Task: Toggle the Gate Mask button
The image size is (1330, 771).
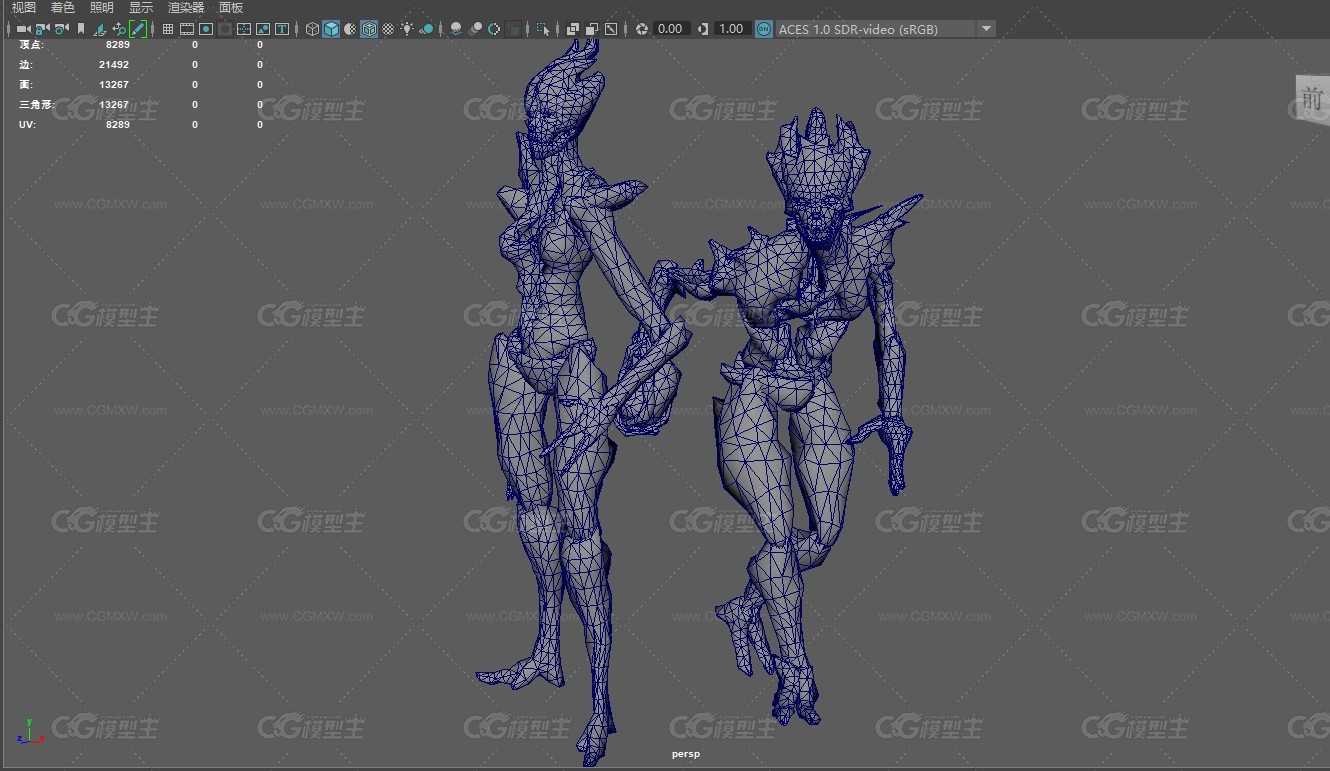Action: [225, 29]
